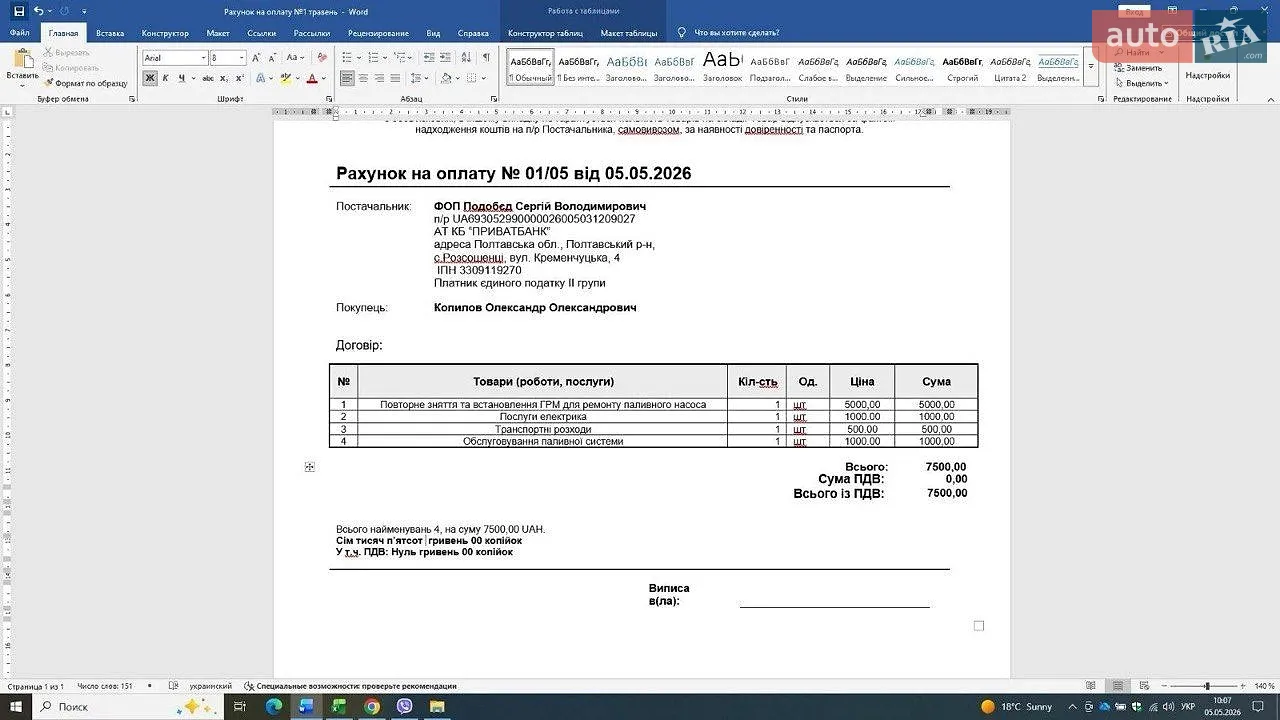Screen dimensions: 1280x720
Task: Adjust the zoom slider in the status bar
Action: click(1207, 686)
